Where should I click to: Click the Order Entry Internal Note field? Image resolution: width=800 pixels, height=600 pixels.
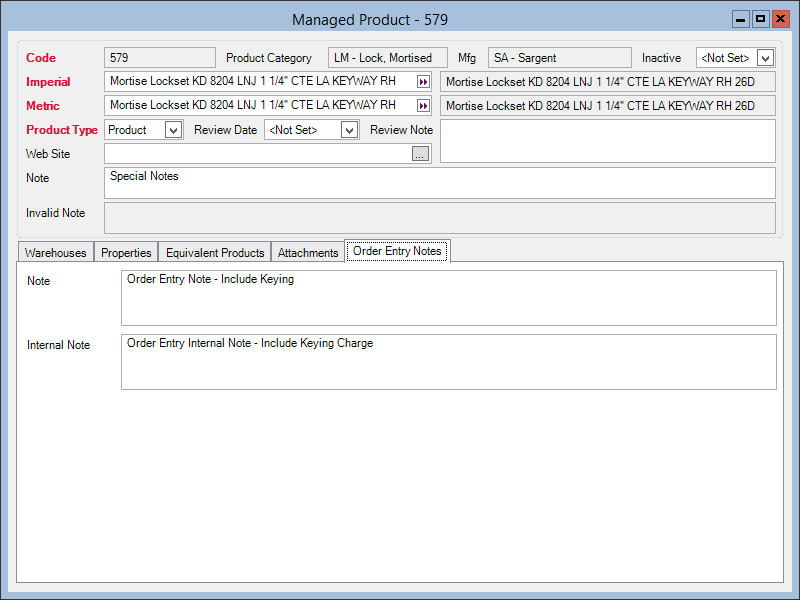[x=448, y=362]
